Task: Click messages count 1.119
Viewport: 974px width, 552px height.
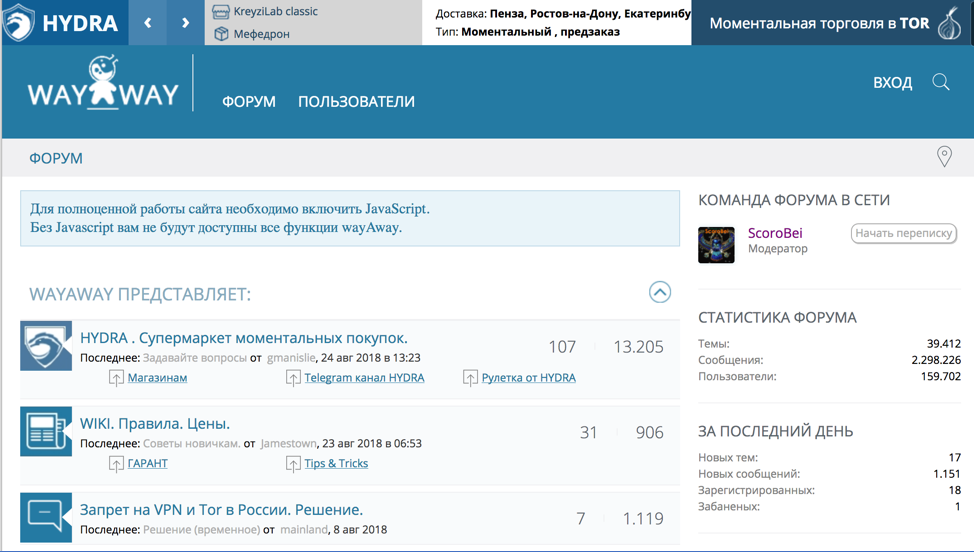Action: (643, 518)
